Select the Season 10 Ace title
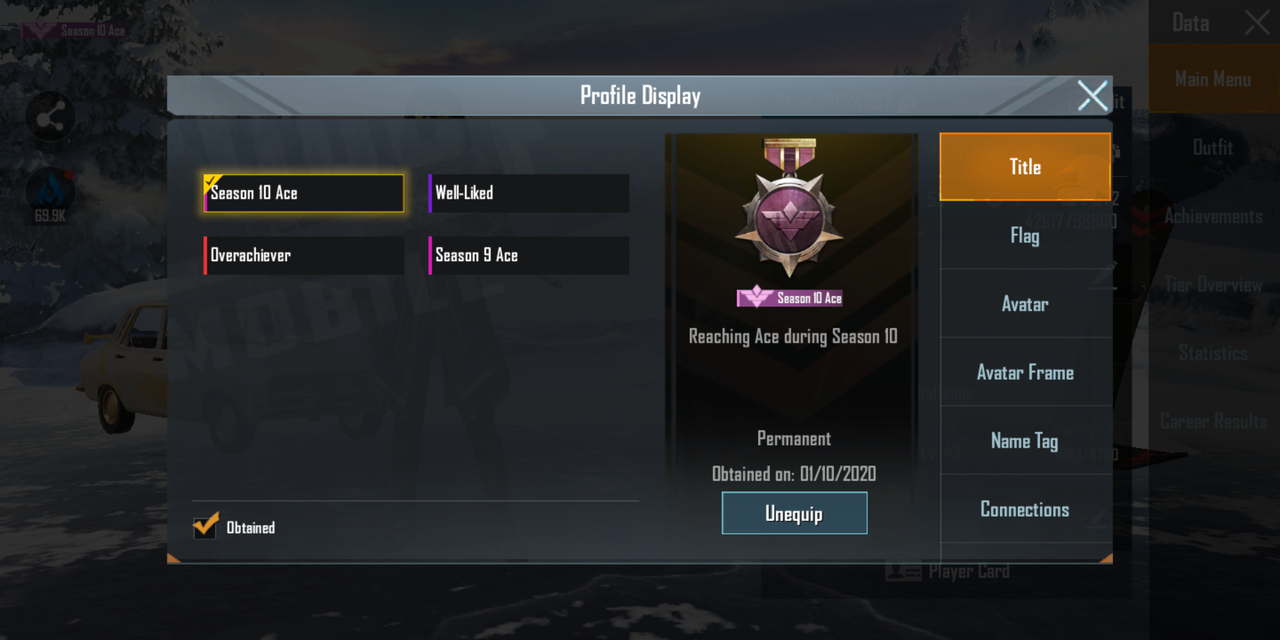The image size is (1280, 640). 304,193
